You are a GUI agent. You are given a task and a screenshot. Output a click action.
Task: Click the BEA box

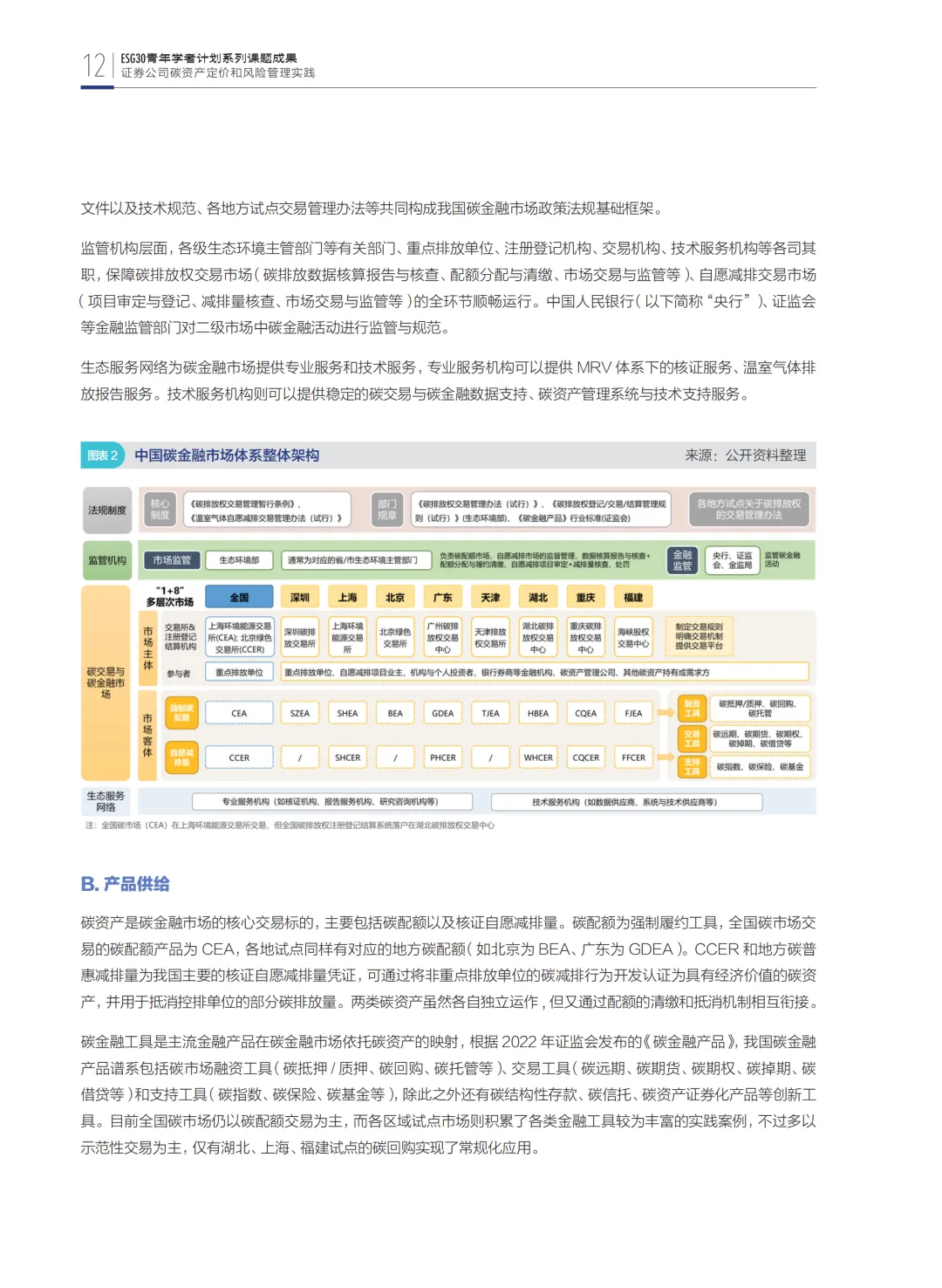pyautogui.click(x=395, y=713)
